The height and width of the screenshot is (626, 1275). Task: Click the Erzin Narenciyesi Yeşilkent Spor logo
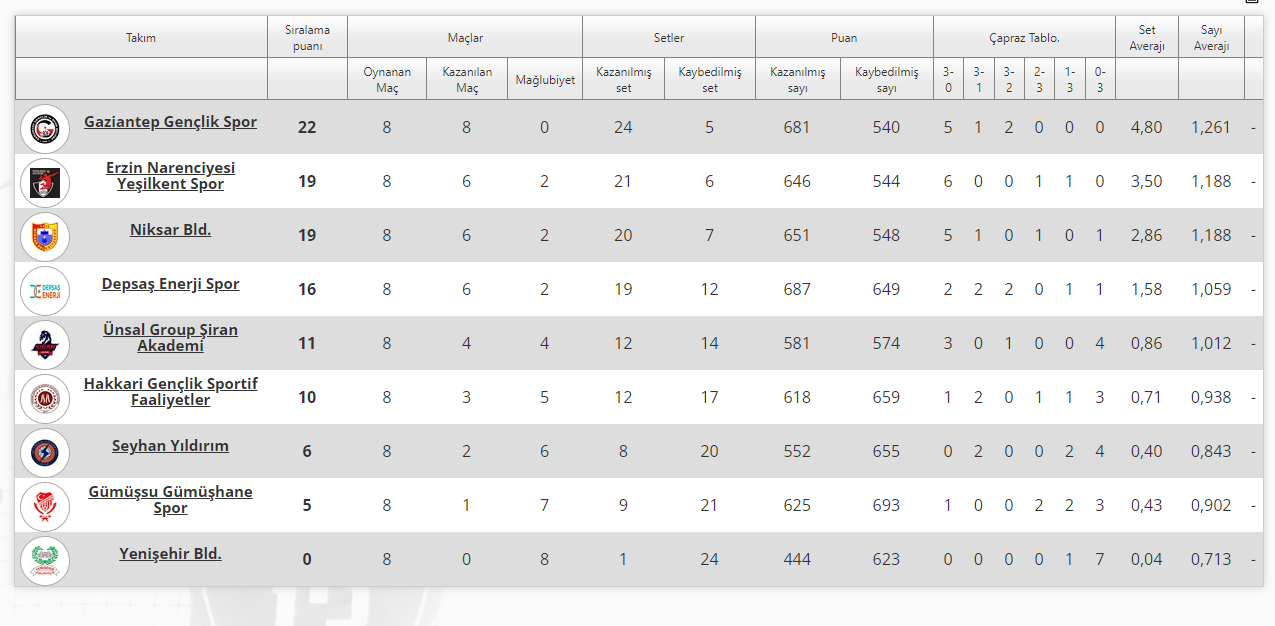pos(45,182)
